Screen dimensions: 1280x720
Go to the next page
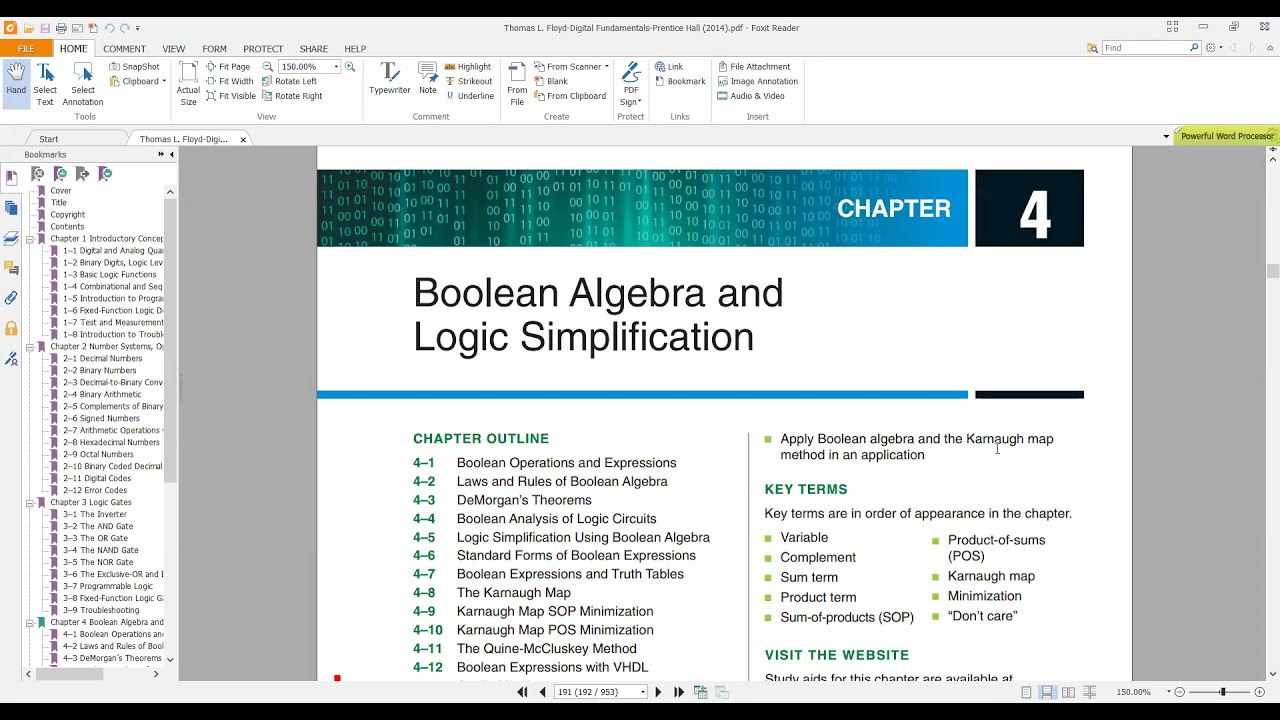pos(658,692)
